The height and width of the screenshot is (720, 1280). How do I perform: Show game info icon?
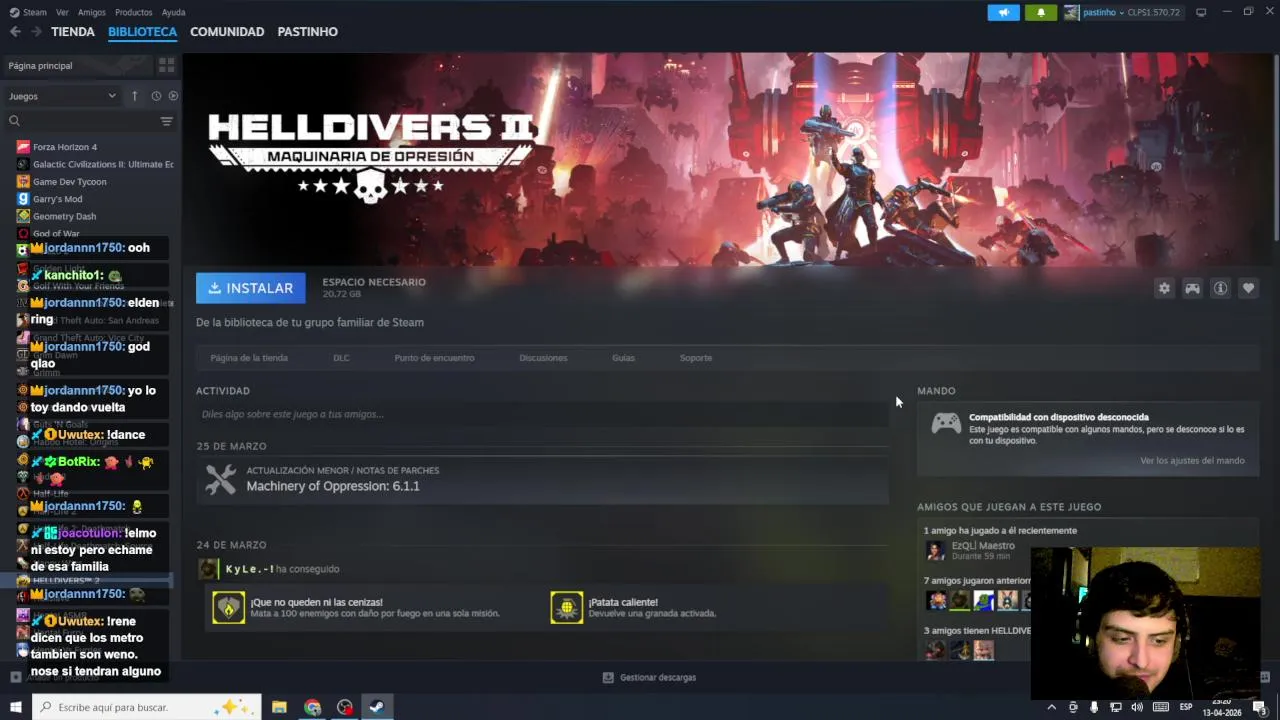(1220, 288)
